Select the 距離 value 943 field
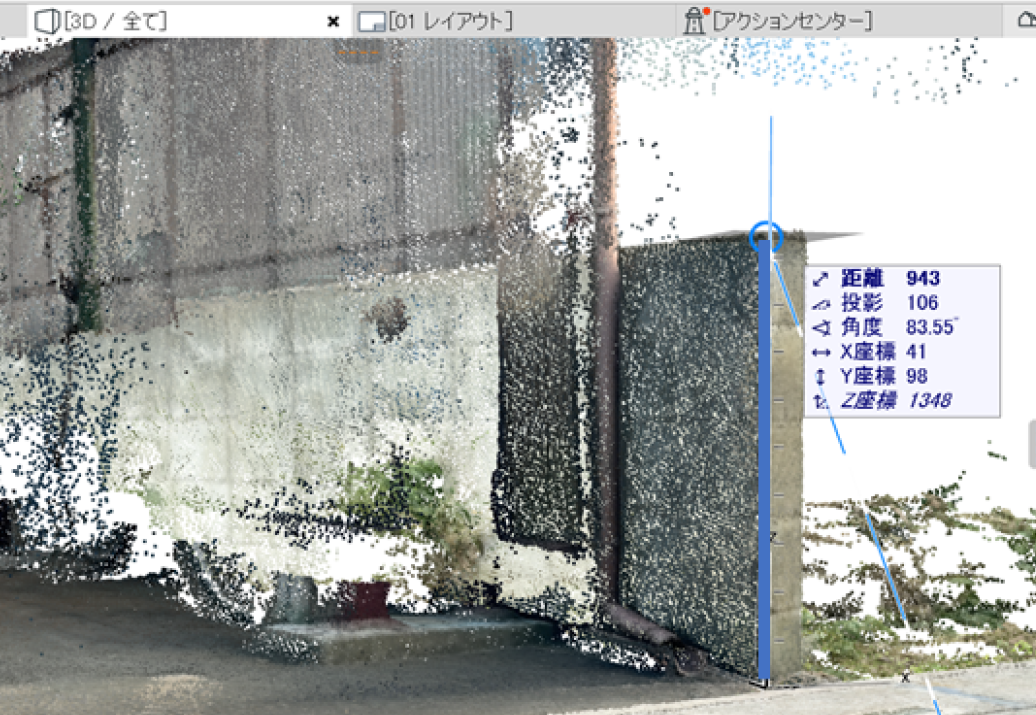 coord(923,279)
